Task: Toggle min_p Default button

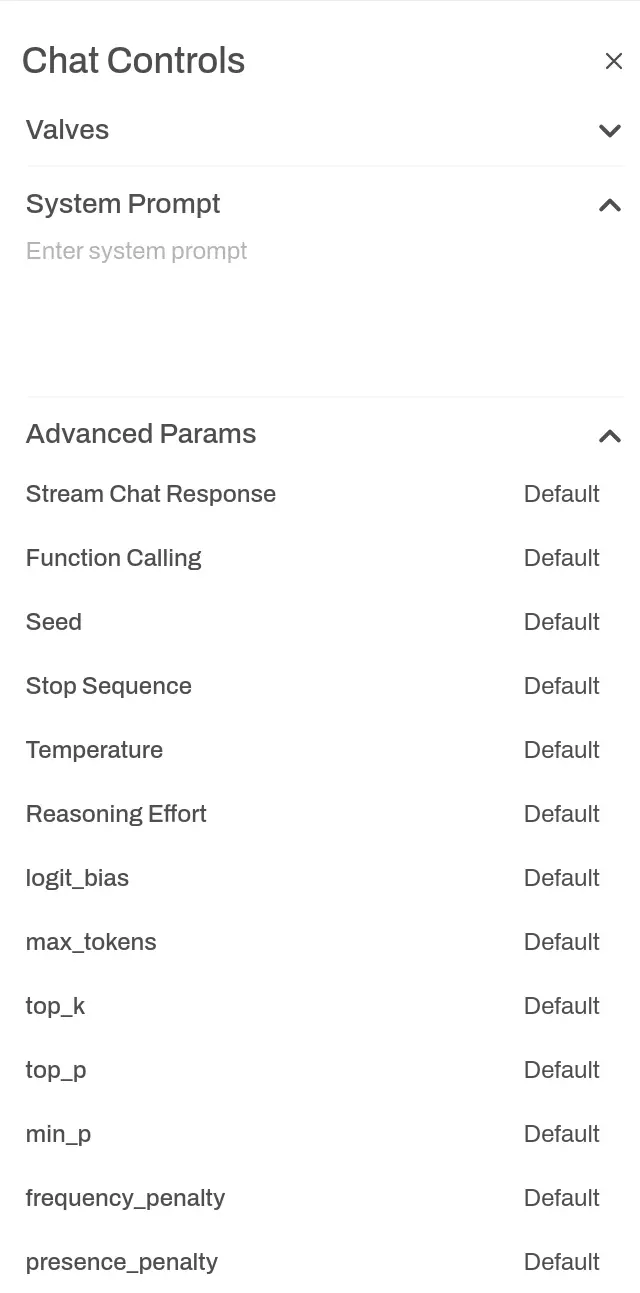Action: pyautogui.click(x=561, y=1134)
